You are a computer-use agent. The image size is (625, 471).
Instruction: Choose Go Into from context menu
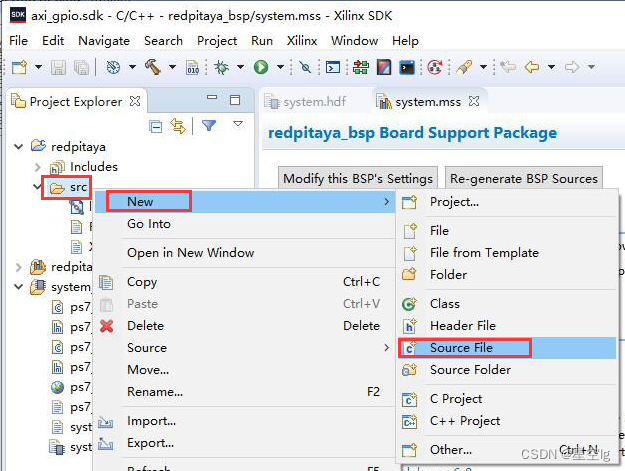[x=245, y=224]
